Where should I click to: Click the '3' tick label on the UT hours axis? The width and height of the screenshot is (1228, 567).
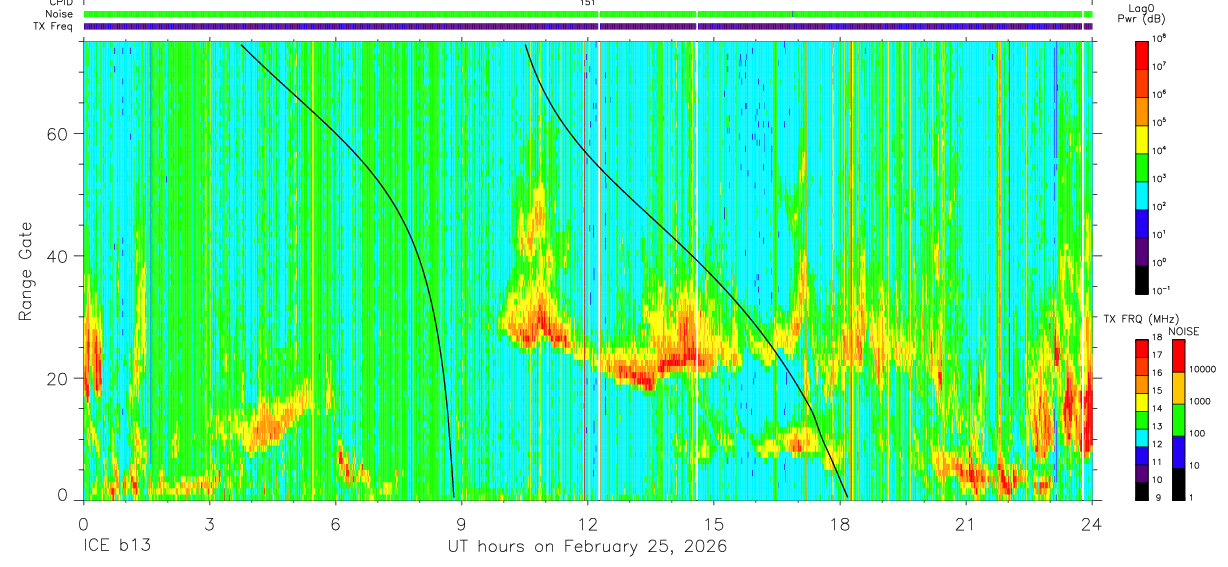point(209,523)
